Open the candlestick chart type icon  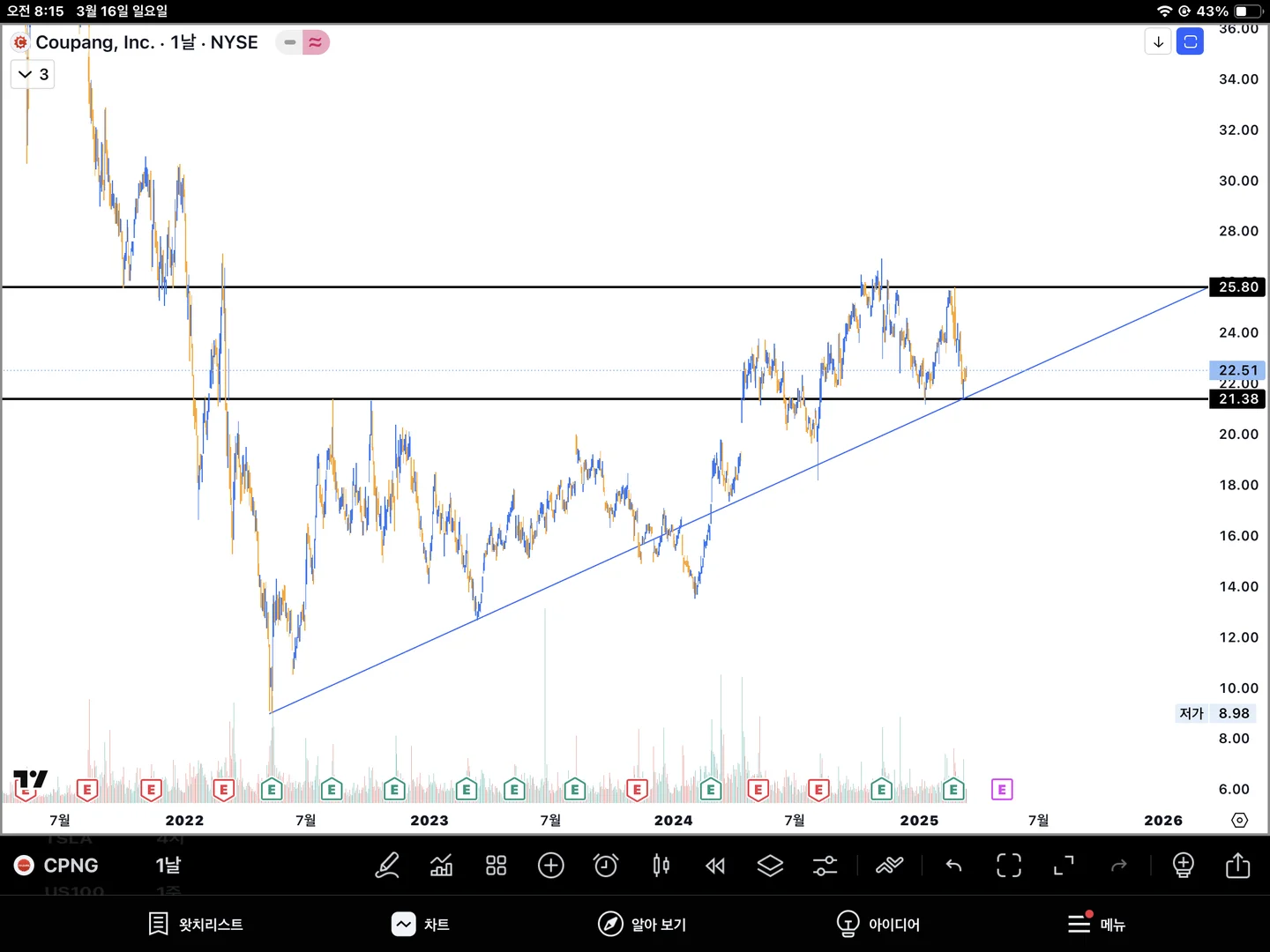661,866
